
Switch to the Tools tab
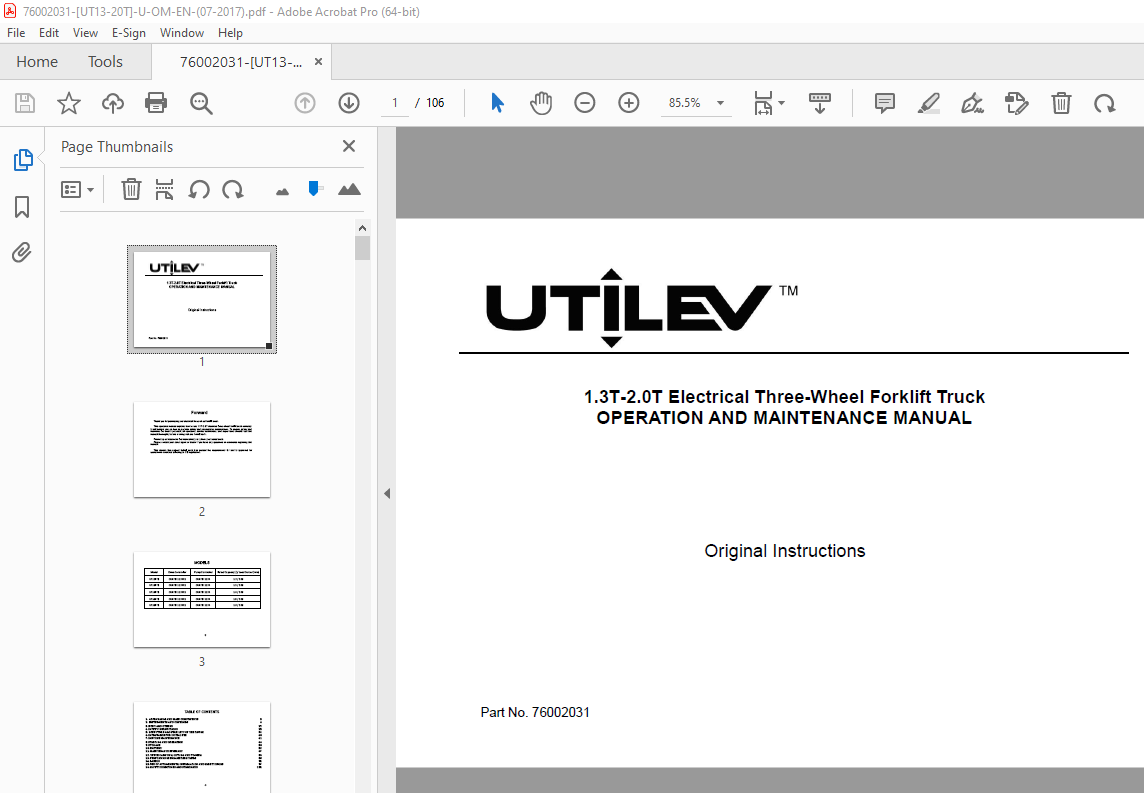(x=105, y=62)
